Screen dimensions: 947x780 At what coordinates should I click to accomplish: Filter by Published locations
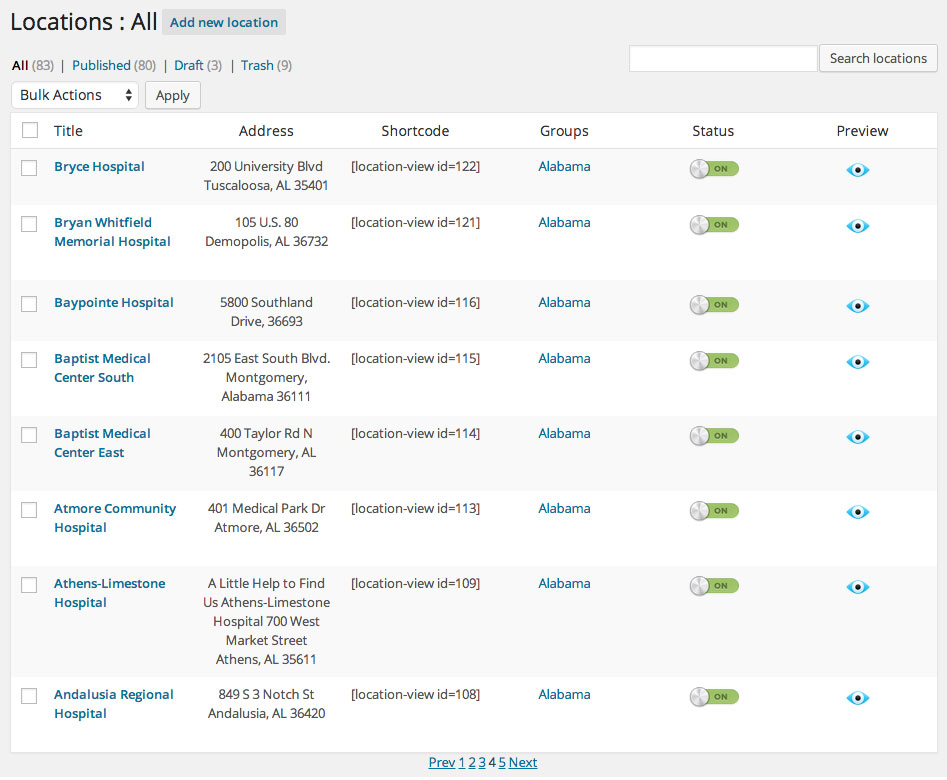tap(101, 65)
